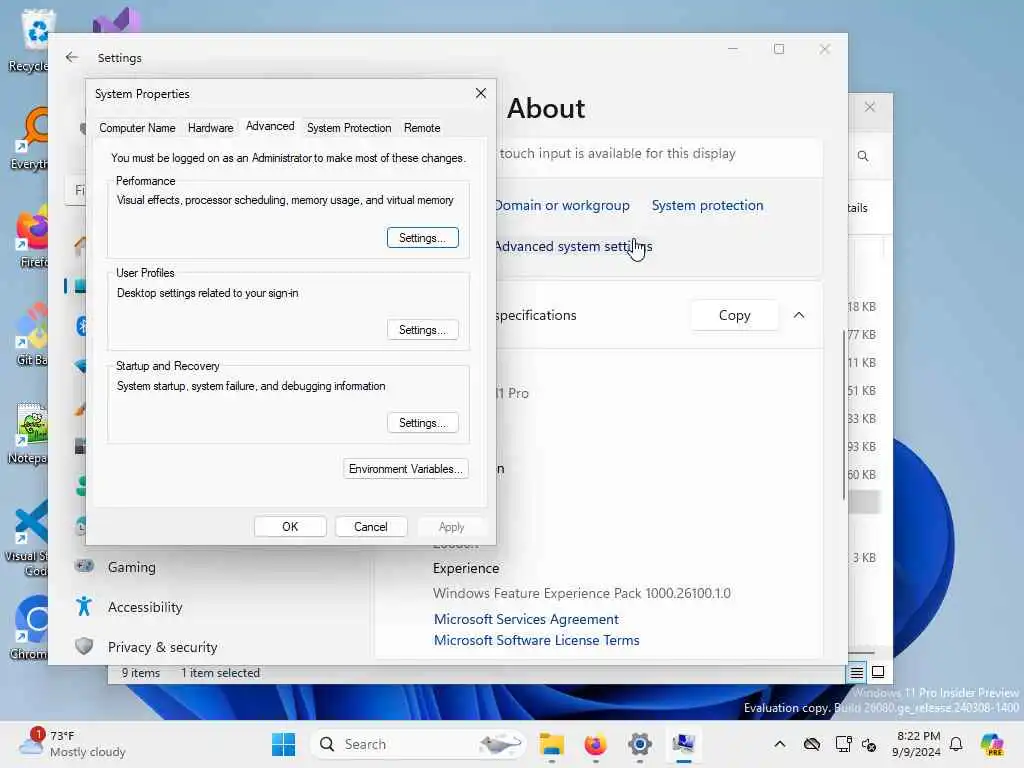Click the network display tray icon
The width and height of the screenshot is (1024, 768).
point(843,744)
